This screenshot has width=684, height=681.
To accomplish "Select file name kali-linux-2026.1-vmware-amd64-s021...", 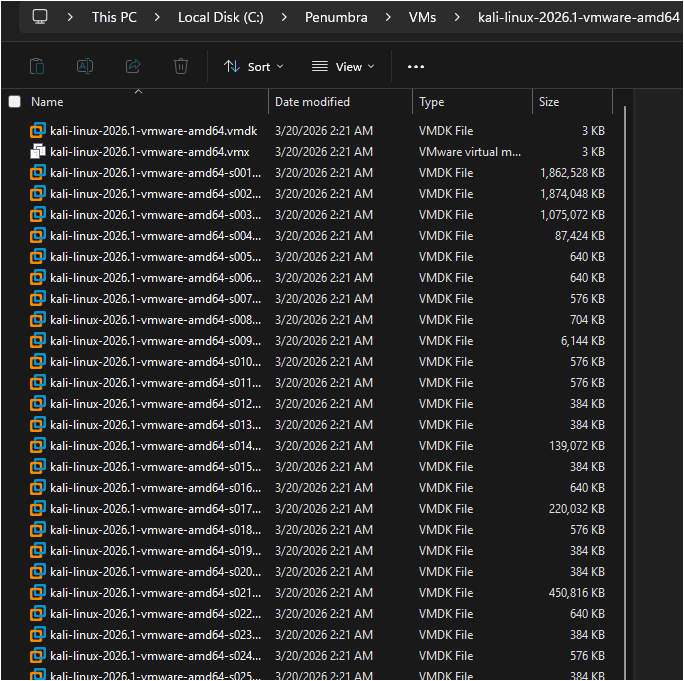I will pos(155,592).
